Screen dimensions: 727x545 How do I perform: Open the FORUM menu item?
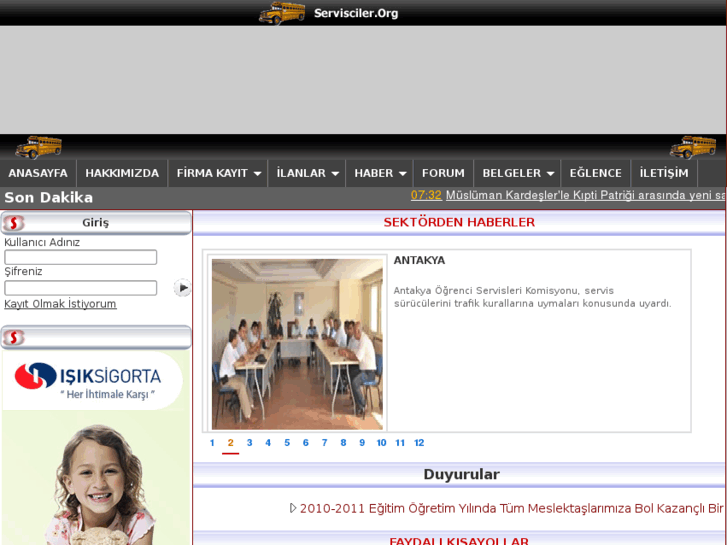click(443, 173)
